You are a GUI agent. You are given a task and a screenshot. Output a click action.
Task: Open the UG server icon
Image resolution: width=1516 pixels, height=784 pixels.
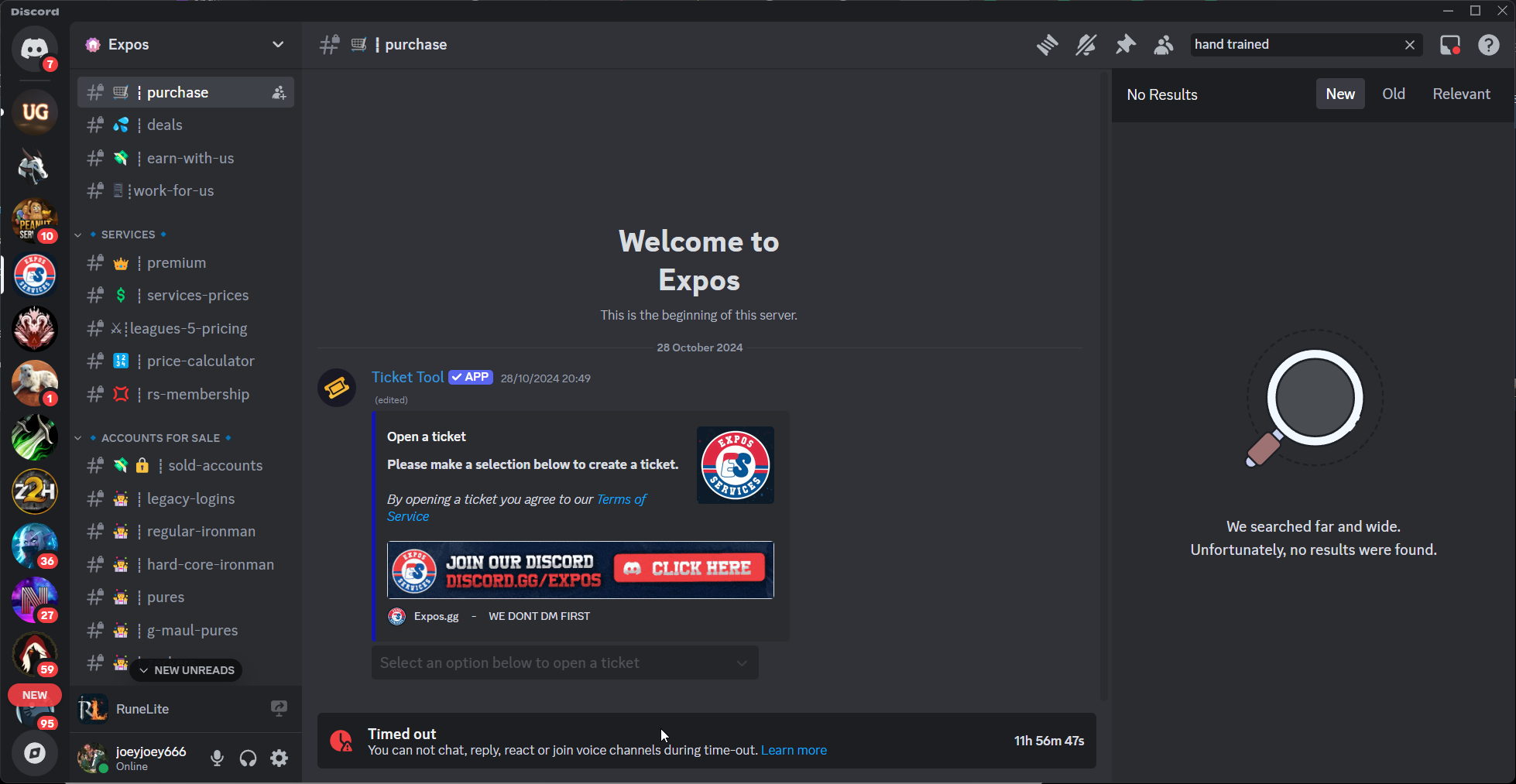click(x=34, y=112)
